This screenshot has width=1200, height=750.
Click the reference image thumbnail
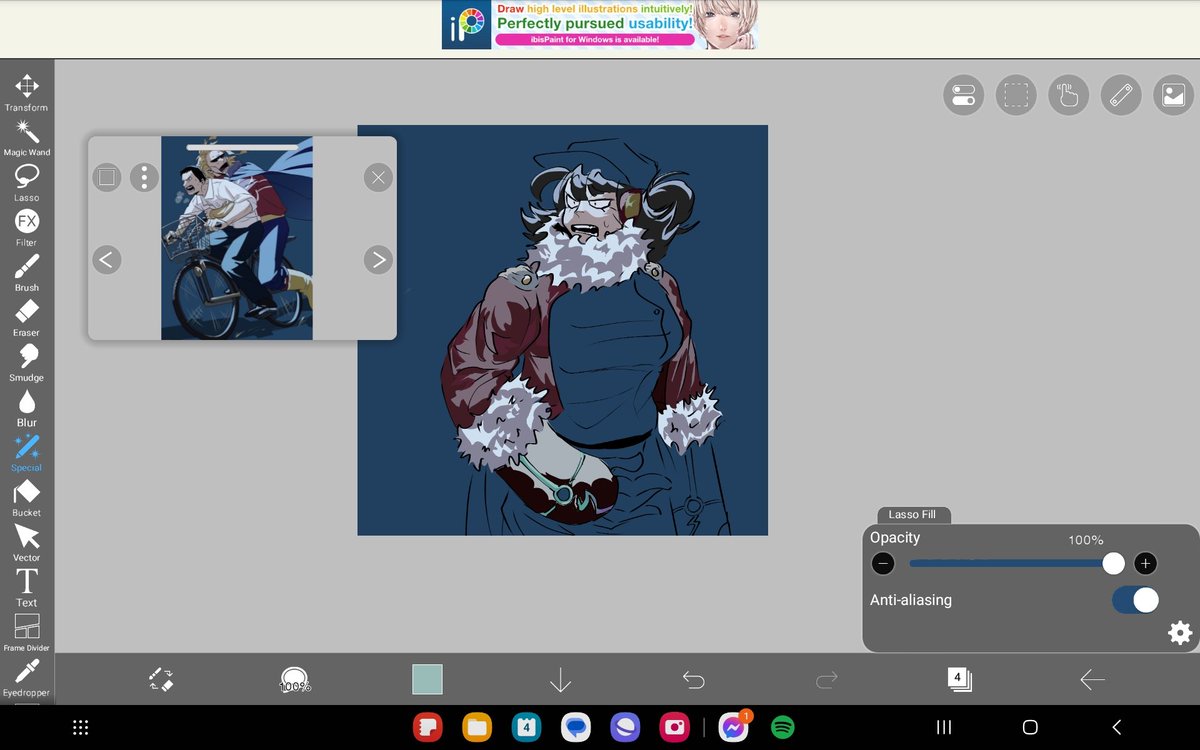click(237, 238)
